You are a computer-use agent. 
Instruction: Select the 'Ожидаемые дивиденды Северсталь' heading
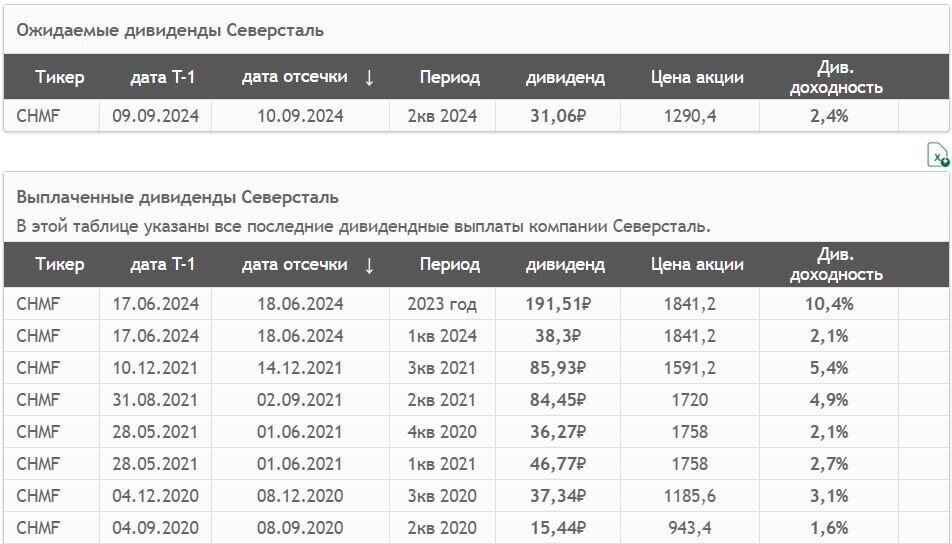click(x=170, y=30)
